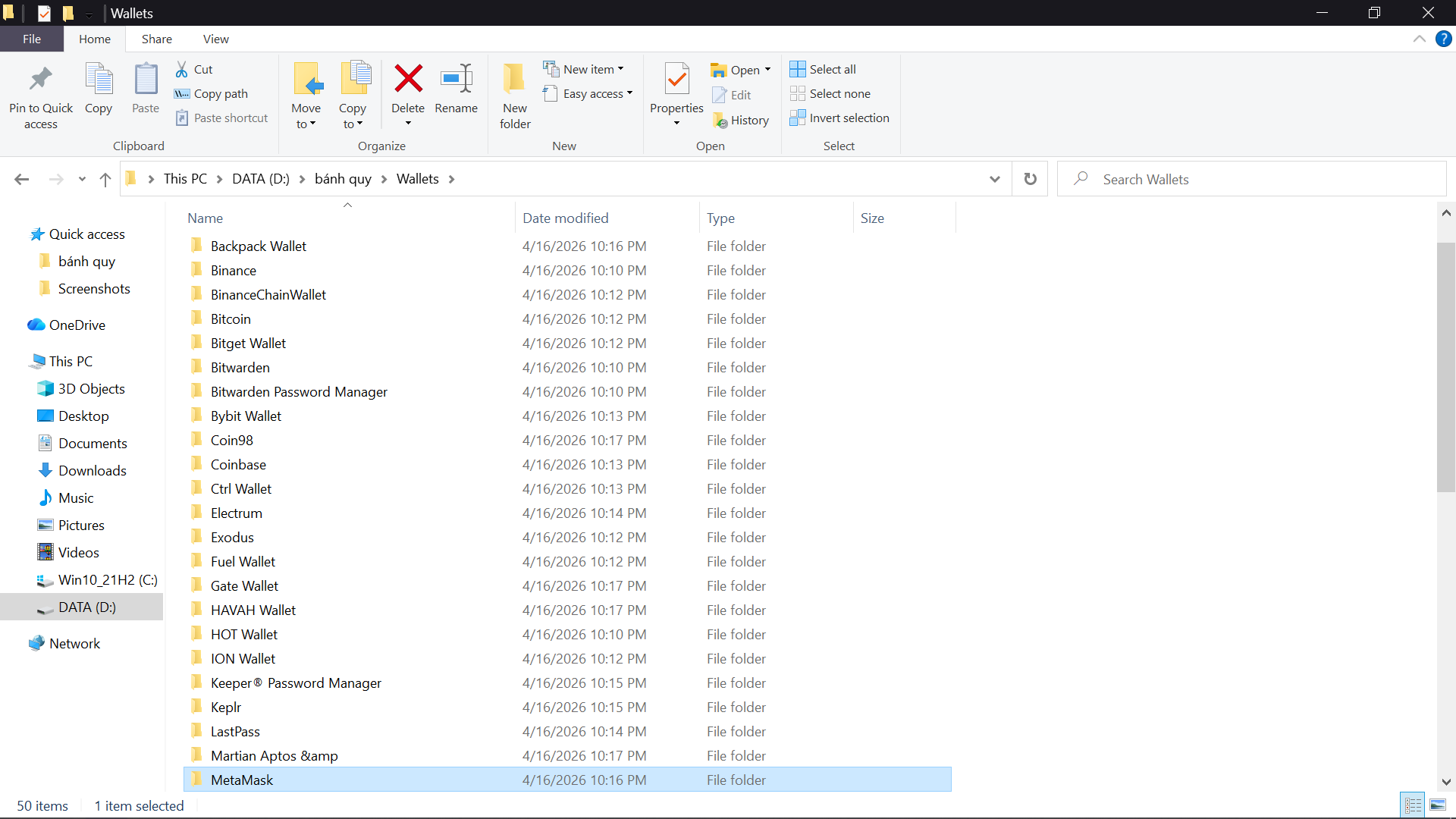Navigate to bánh quy in breadcrumb
Screen dimensions: 1456x819
pos(343,179)
